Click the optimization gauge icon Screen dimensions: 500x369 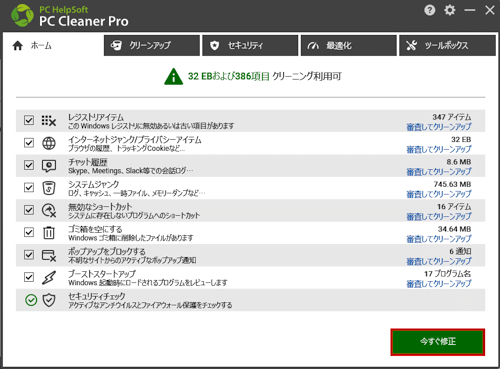(313, 45)
